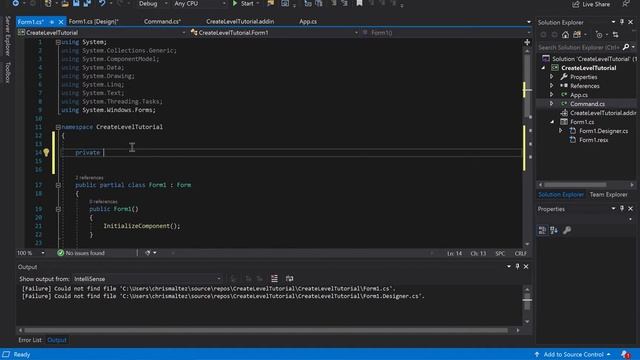Image resolution: width=640 pixels, height=360 pixels.
Task: Switch to the Form1.cs [Design] tab
Action: click(93, 22)
